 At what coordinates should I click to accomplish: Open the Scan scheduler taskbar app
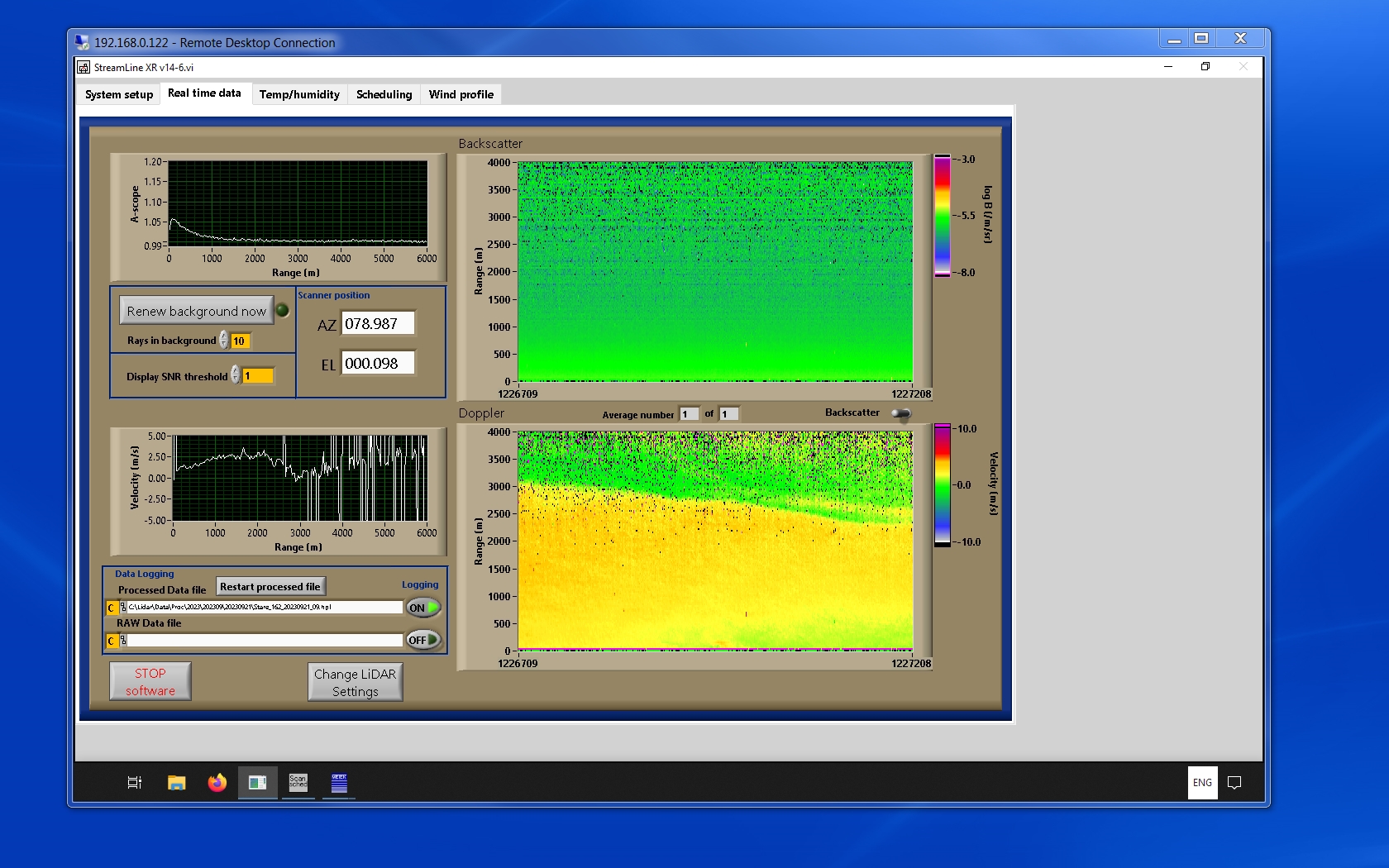(298, 782)
